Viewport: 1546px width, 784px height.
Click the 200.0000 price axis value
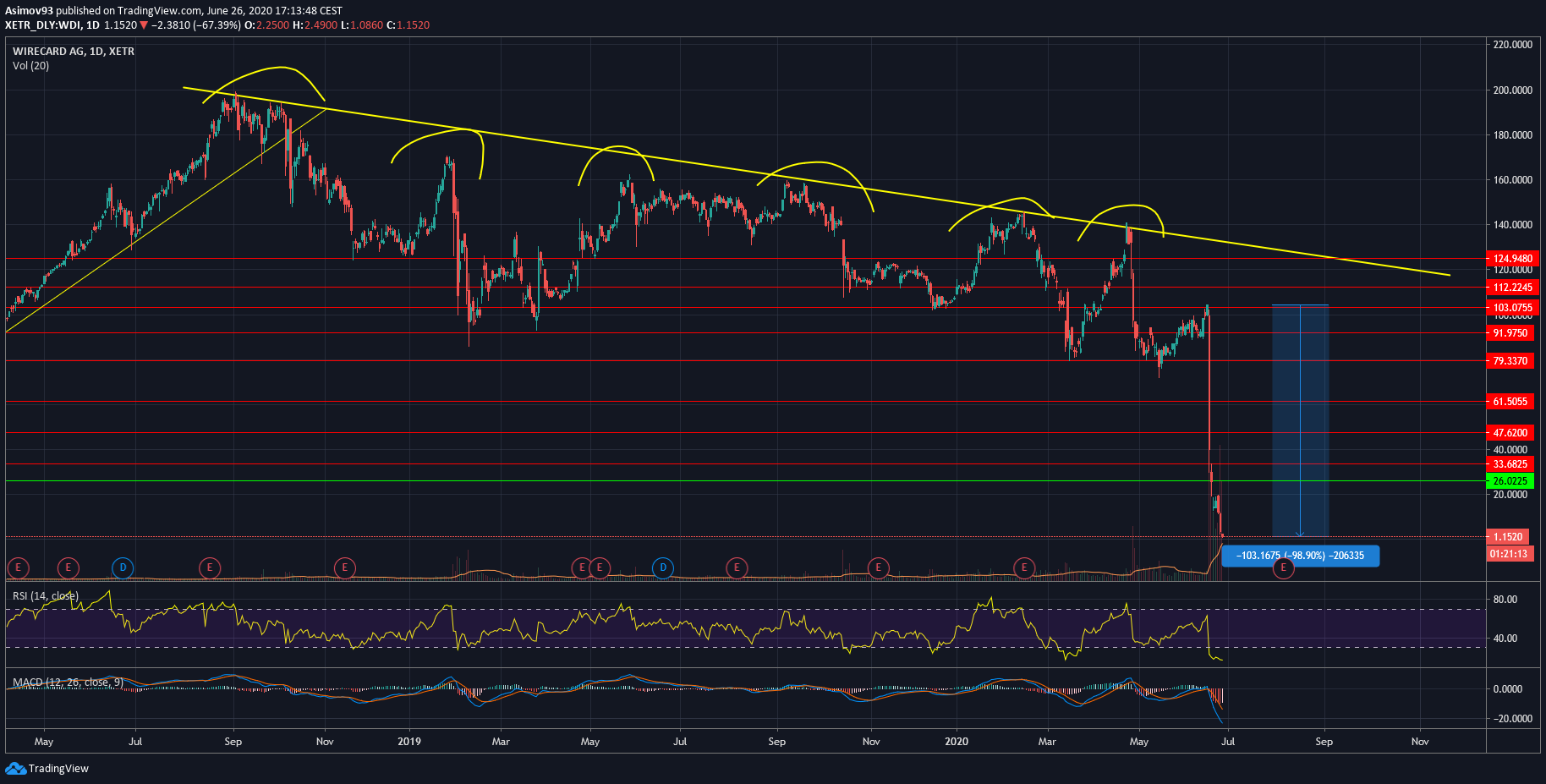point(1513,90)
